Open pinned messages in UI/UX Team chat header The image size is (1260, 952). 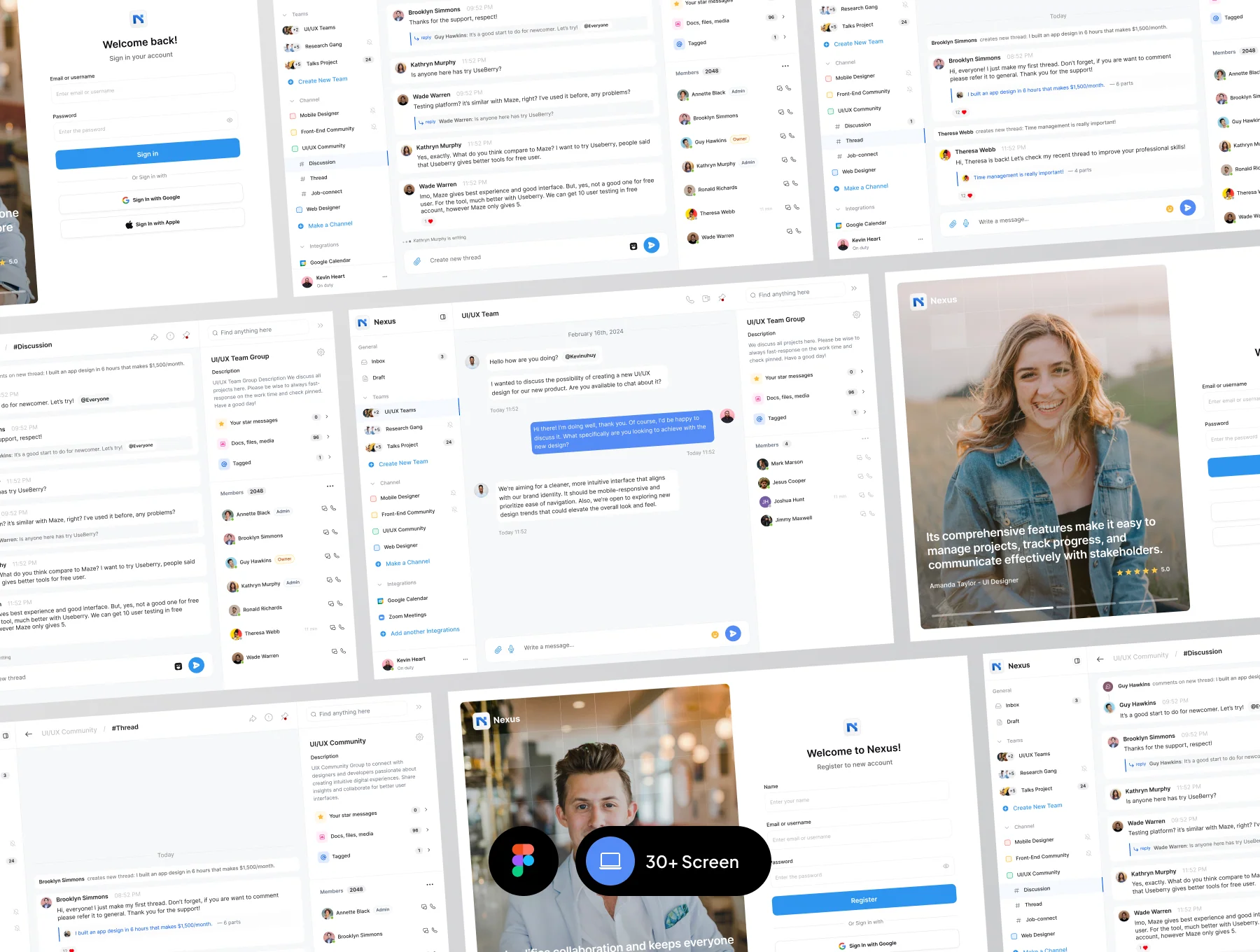point(722,297)
